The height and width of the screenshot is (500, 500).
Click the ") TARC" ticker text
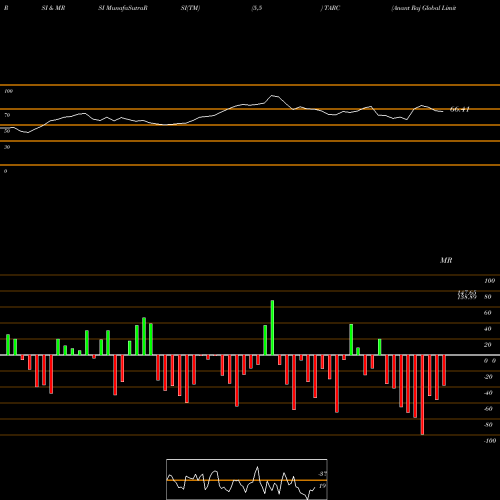tap(330, 8)
